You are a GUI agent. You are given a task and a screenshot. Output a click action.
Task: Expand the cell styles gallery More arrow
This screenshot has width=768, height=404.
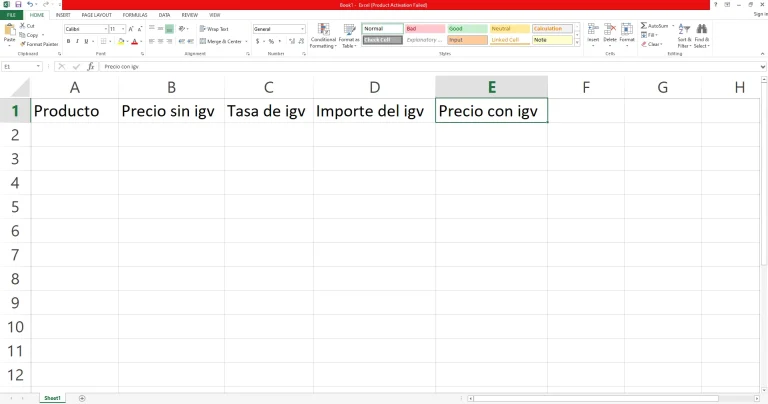[577, 43]
